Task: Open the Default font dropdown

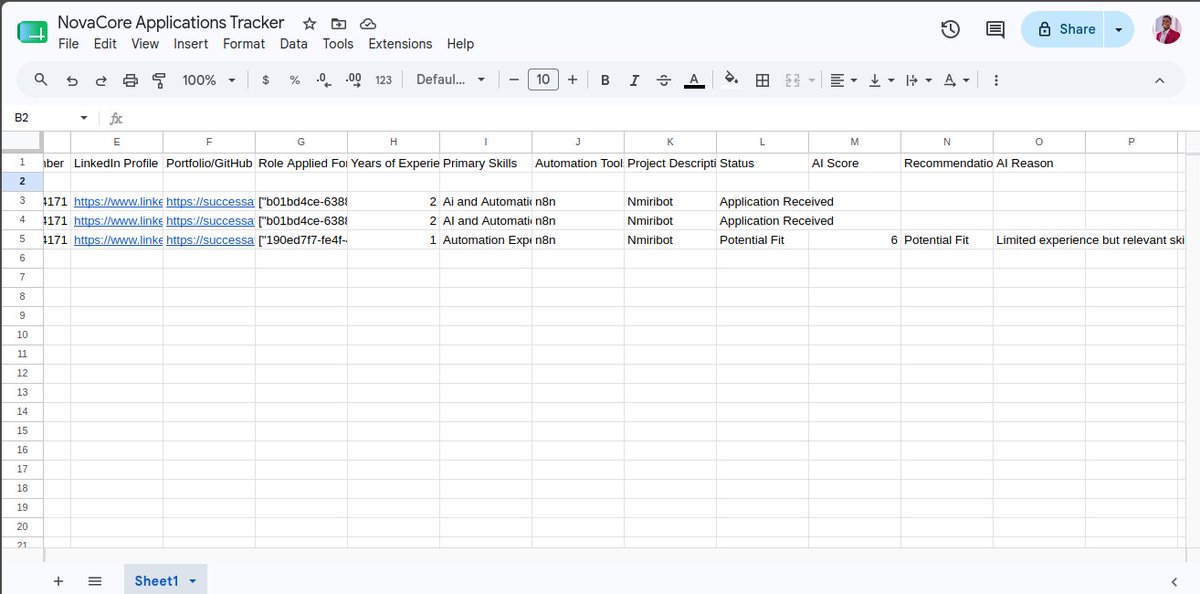Action: pos(451,80)
